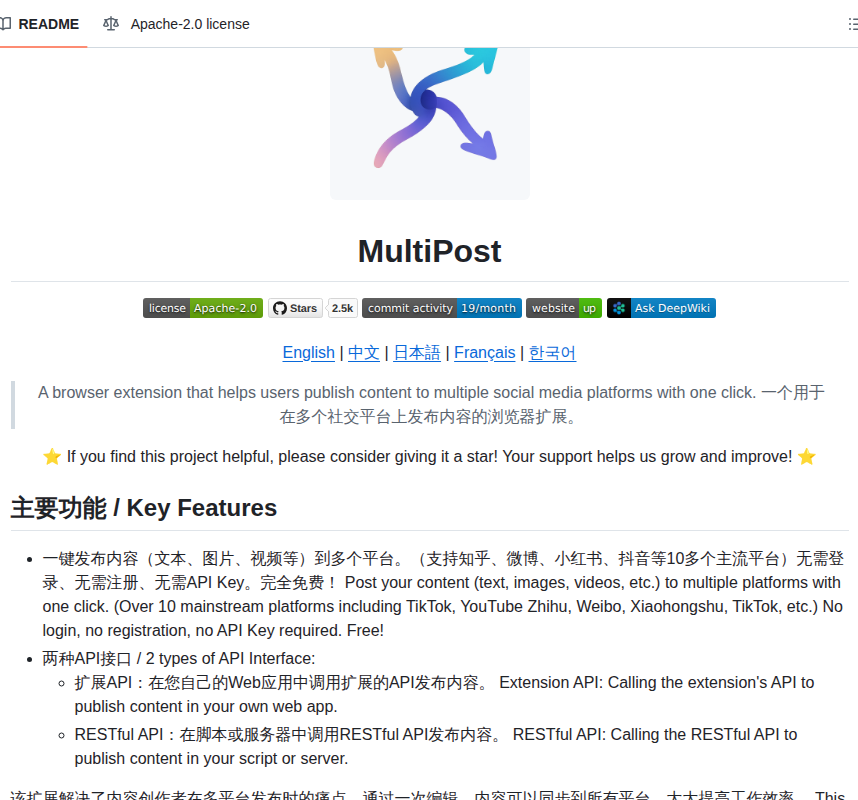This screenshot has width=858, height=800.
Task: Open the Ask DeepWiki badge
Action: [661, 308]
